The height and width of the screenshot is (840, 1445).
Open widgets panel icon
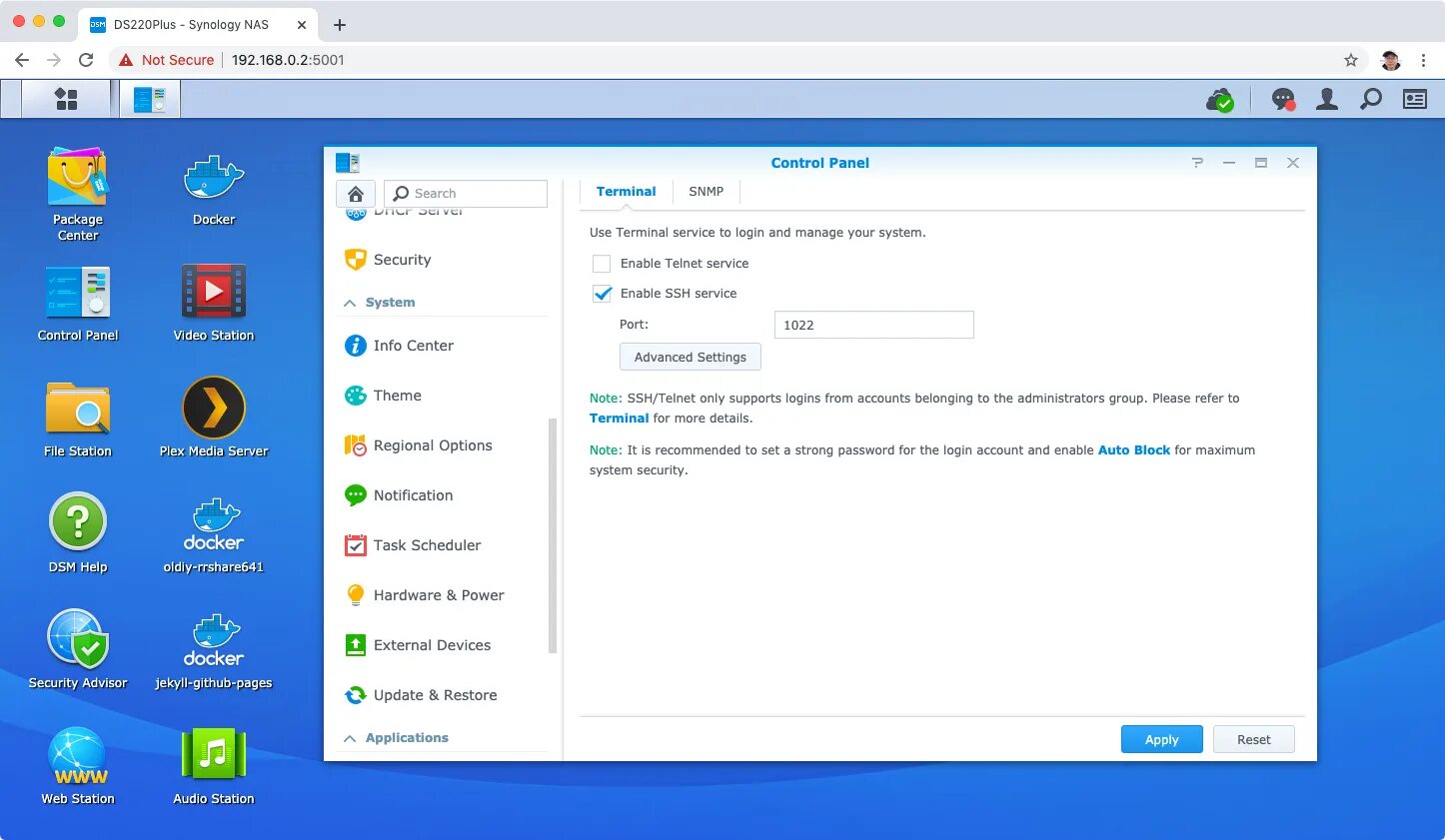coord(1415,99)
